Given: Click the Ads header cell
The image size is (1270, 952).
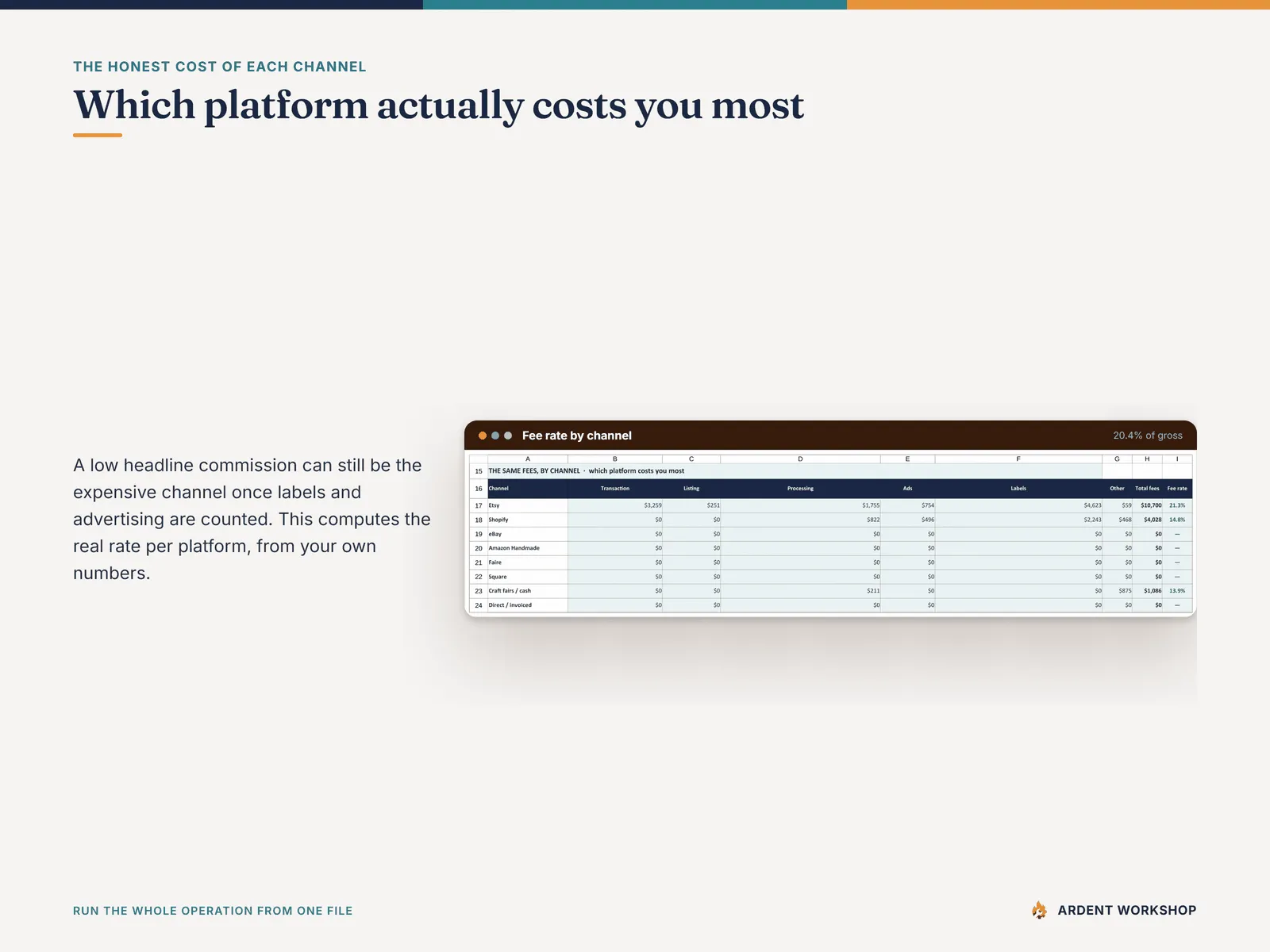Looking at the screenshot, I should [907, 489].
